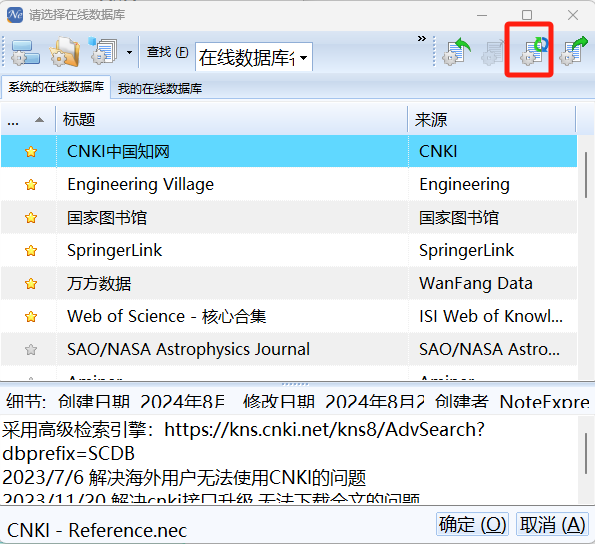The image size is (595, 544).
Task: Select the 万方数据 title row
Action: click(x=99, y=284)
